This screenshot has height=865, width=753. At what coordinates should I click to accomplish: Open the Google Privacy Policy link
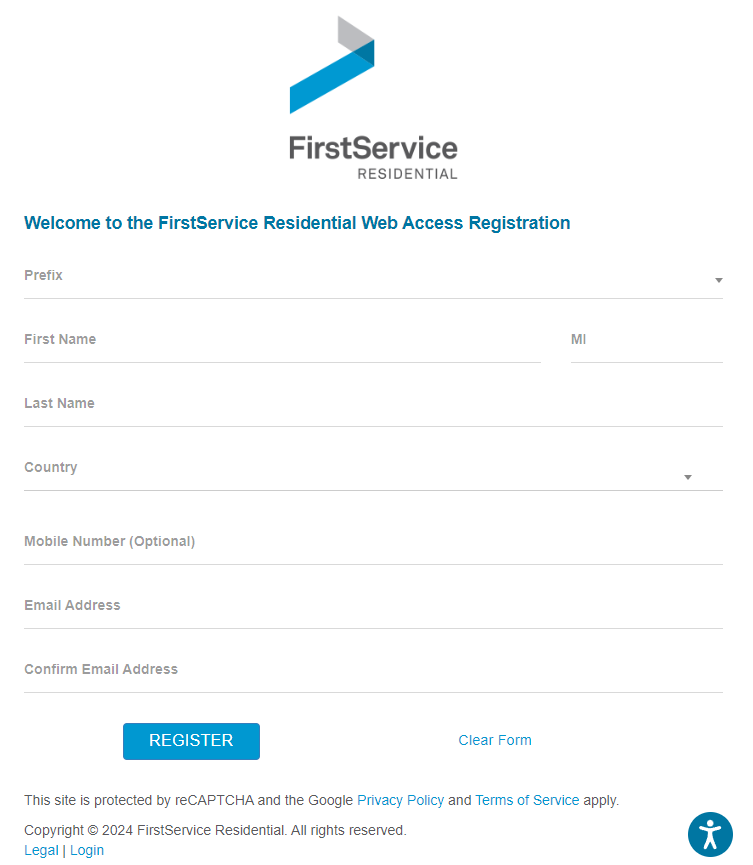pos(400,801)
